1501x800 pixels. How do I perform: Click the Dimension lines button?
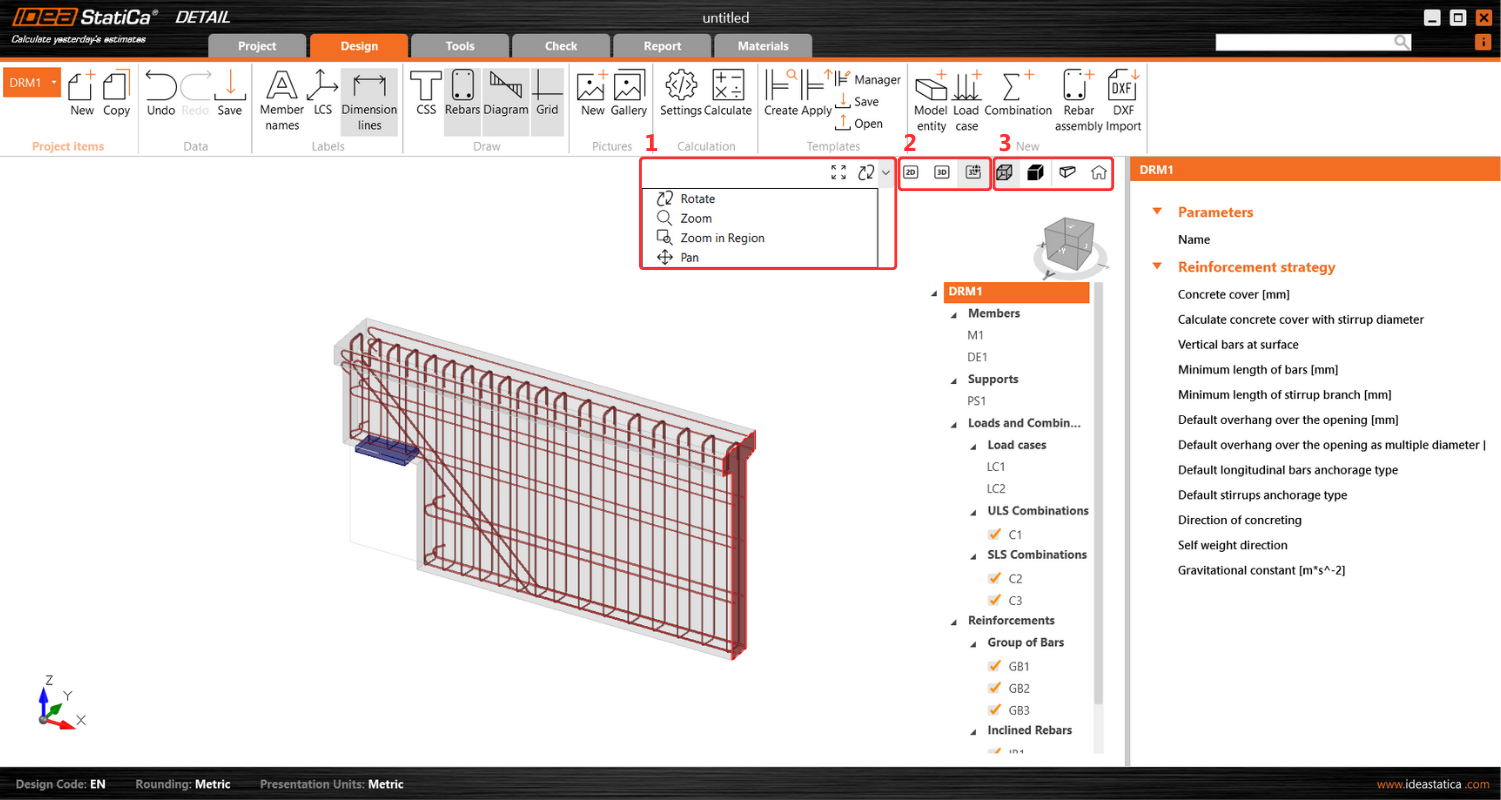[x=369, y=102]
